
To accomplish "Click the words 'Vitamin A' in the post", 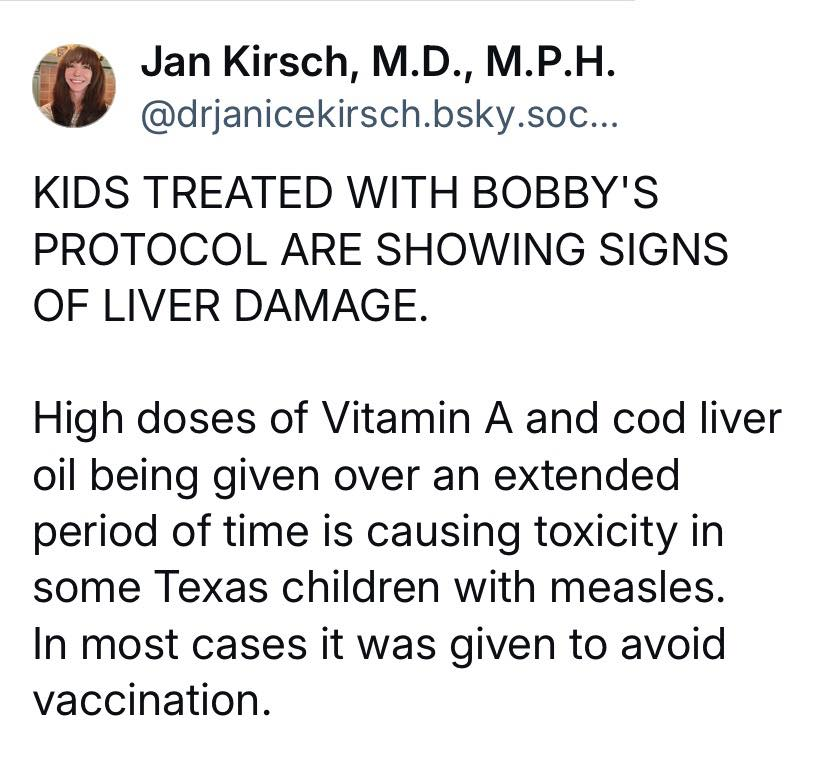I will coord(417,419).
